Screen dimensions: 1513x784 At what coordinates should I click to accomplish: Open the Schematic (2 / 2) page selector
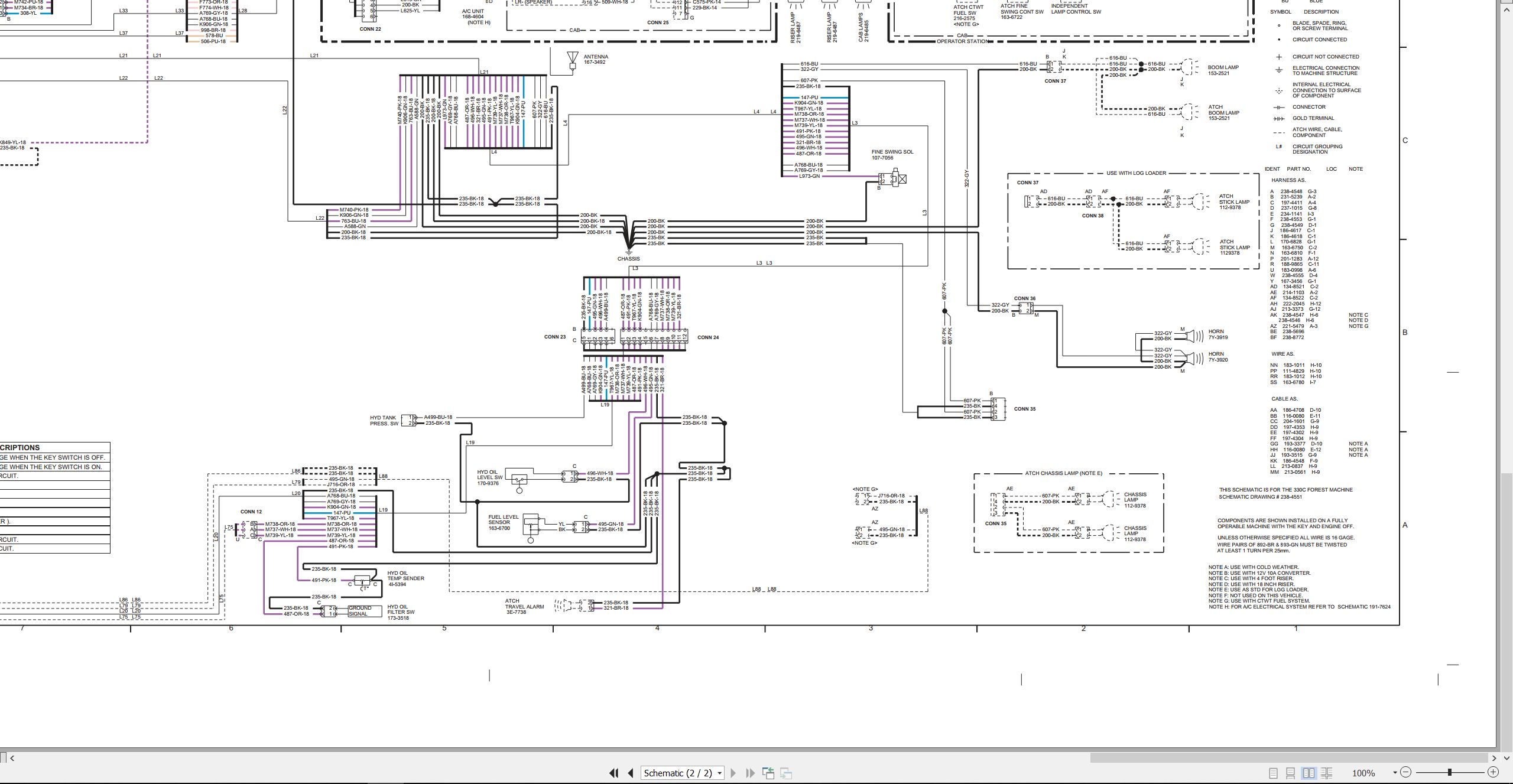coord(683,773)
